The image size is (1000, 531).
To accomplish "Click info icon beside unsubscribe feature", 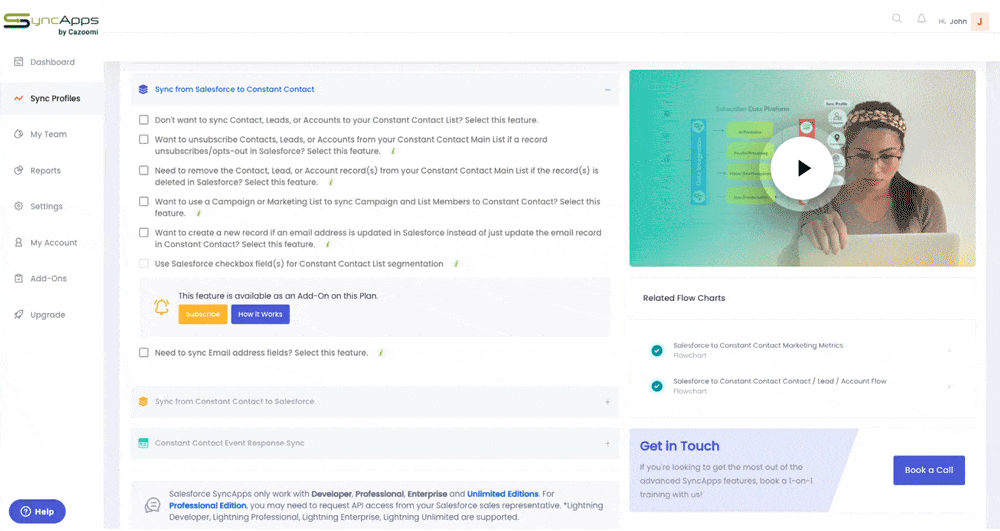I will coord(393,151).
